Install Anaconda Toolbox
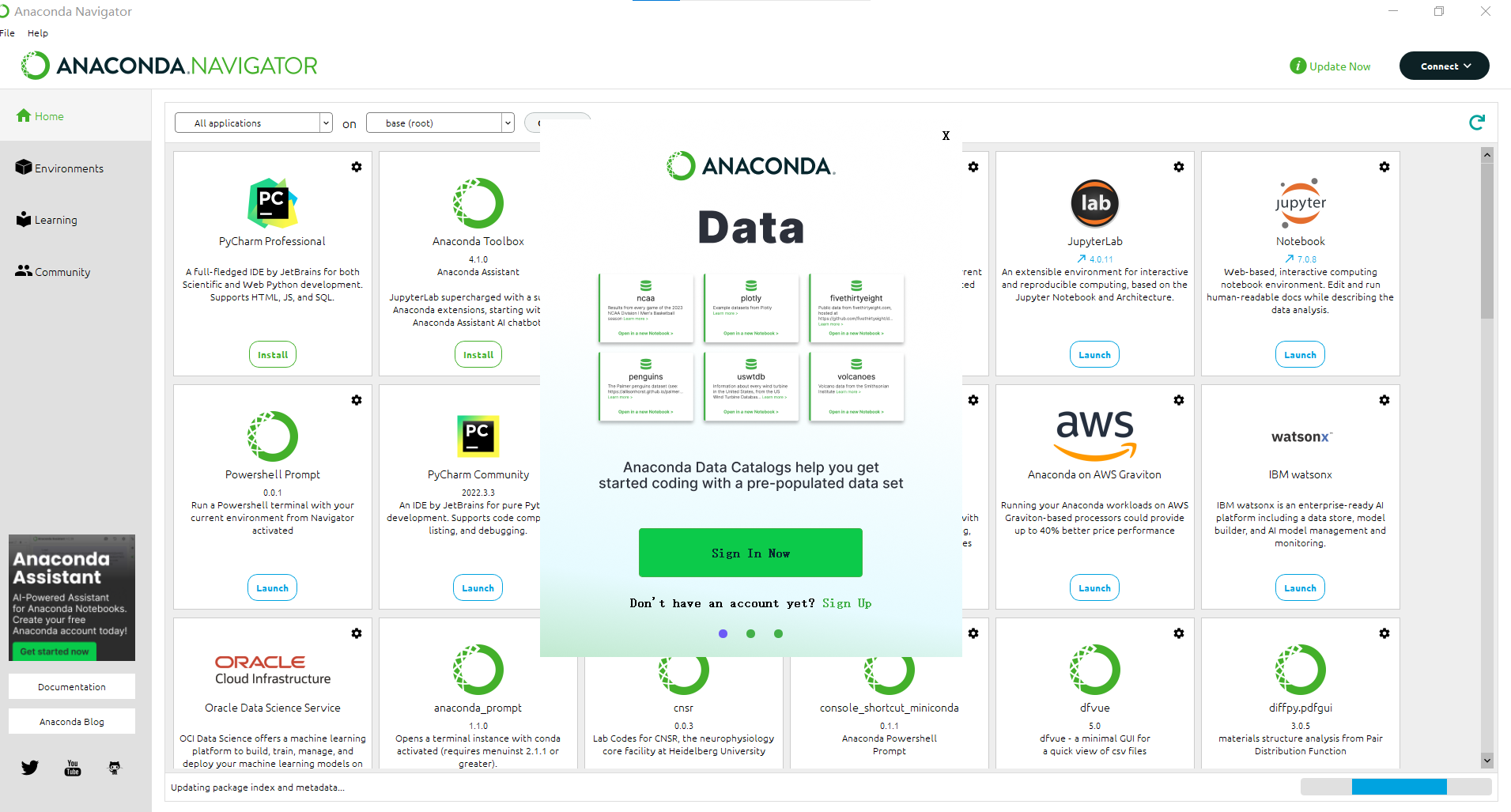The height and width of the screenshot is (812, 1511). (478, 354)
